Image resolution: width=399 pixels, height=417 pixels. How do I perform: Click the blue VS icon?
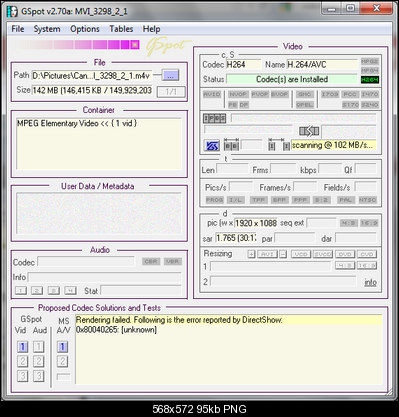pos(212,146)
